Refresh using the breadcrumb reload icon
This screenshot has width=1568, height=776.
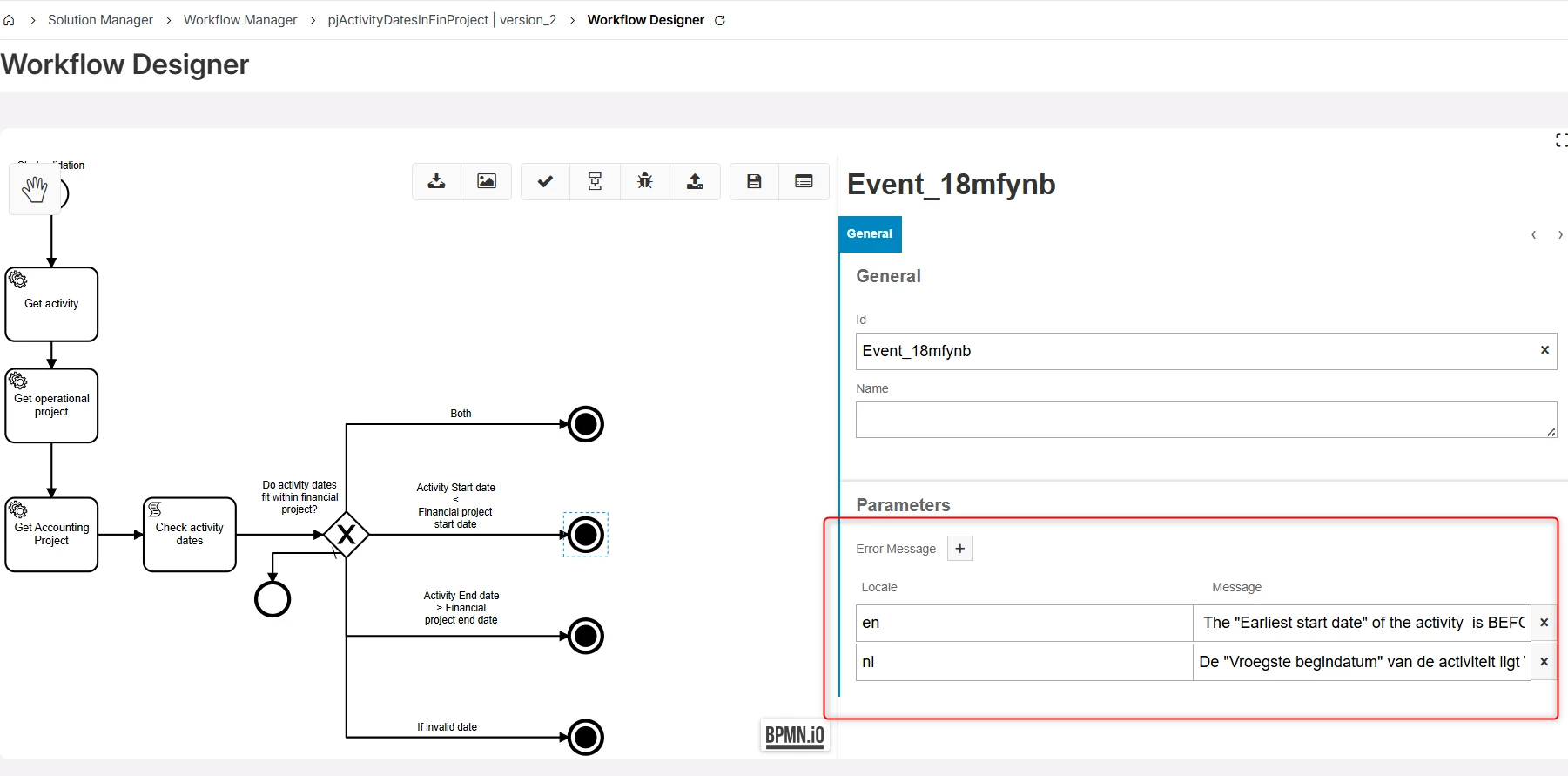point(720,20)
